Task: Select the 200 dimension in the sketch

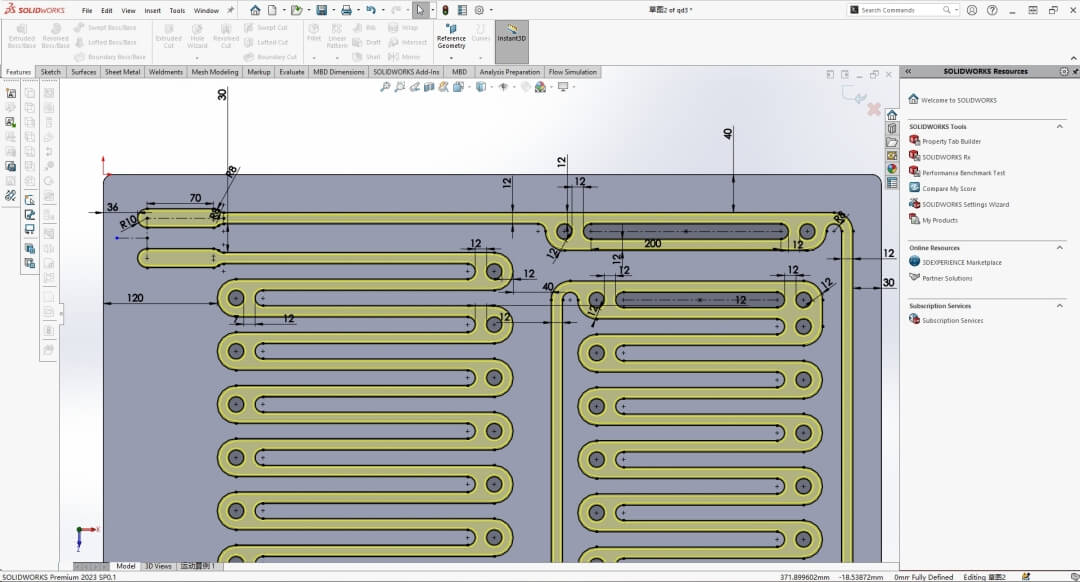Action: click(652, 243)
